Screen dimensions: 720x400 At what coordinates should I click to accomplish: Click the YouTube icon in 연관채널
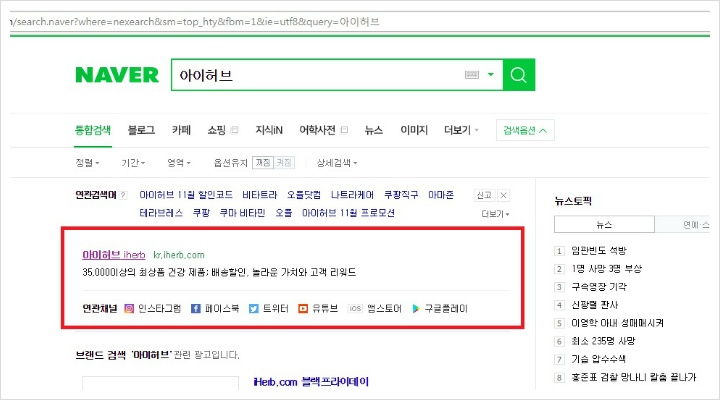[303, 309]
